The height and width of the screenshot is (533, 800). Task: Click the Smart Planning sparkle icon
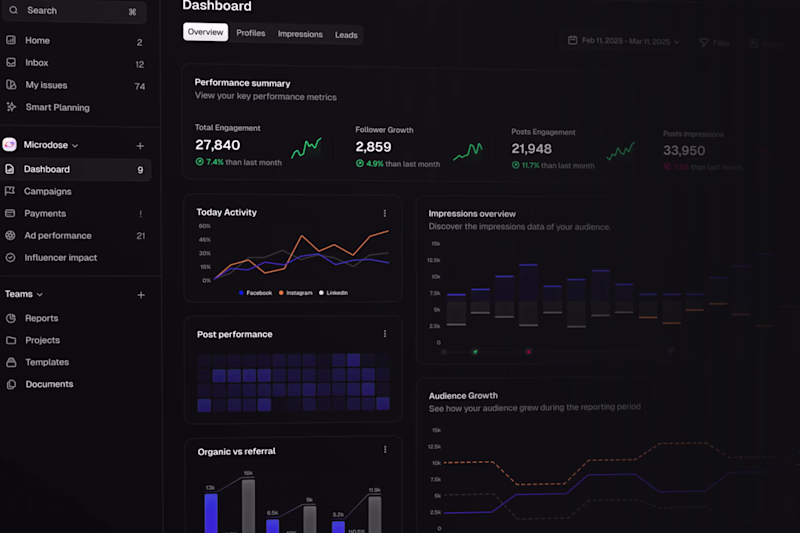(11, 107)
